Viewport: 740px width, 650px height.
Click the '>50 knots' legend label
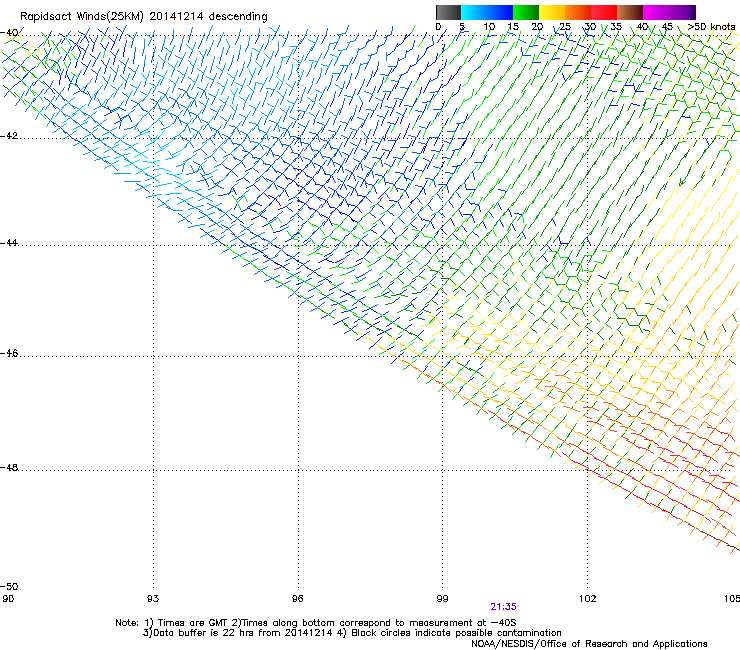click(711, 26)
